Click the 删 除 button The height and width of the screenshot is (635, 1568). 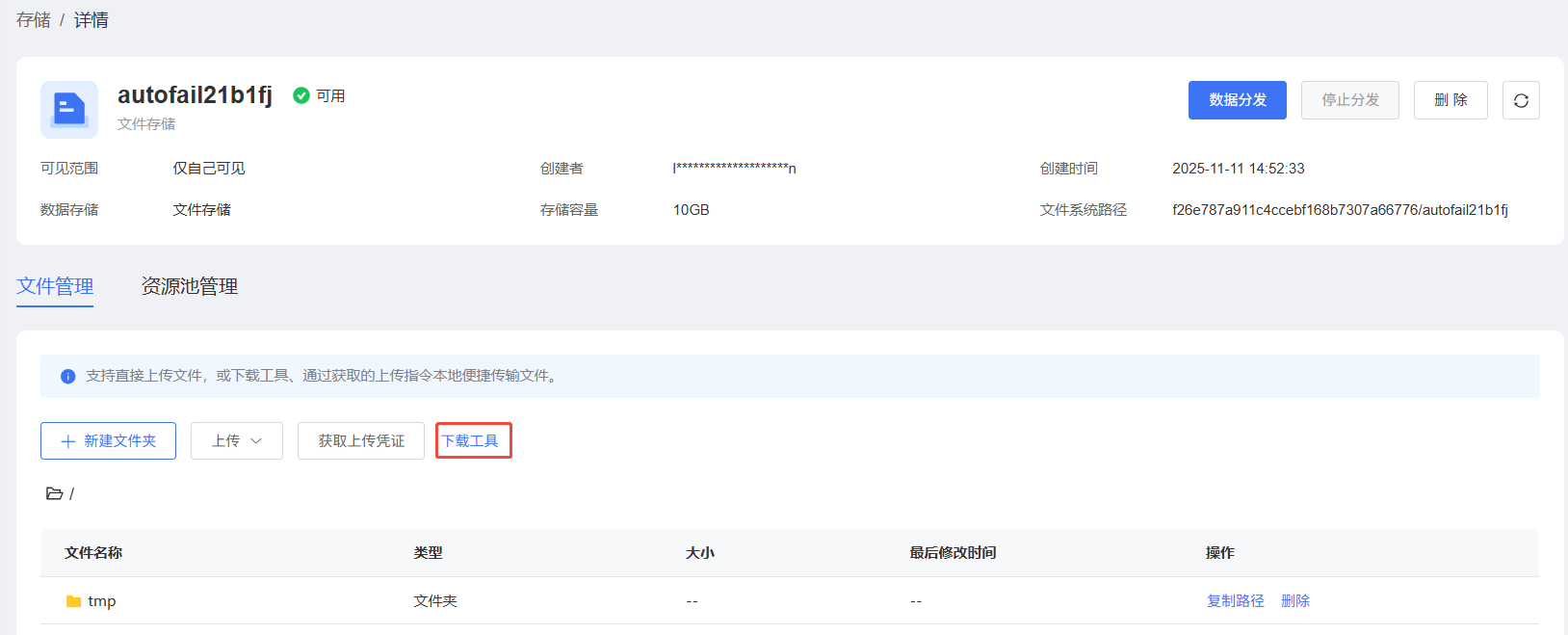tap(1450, 100)
